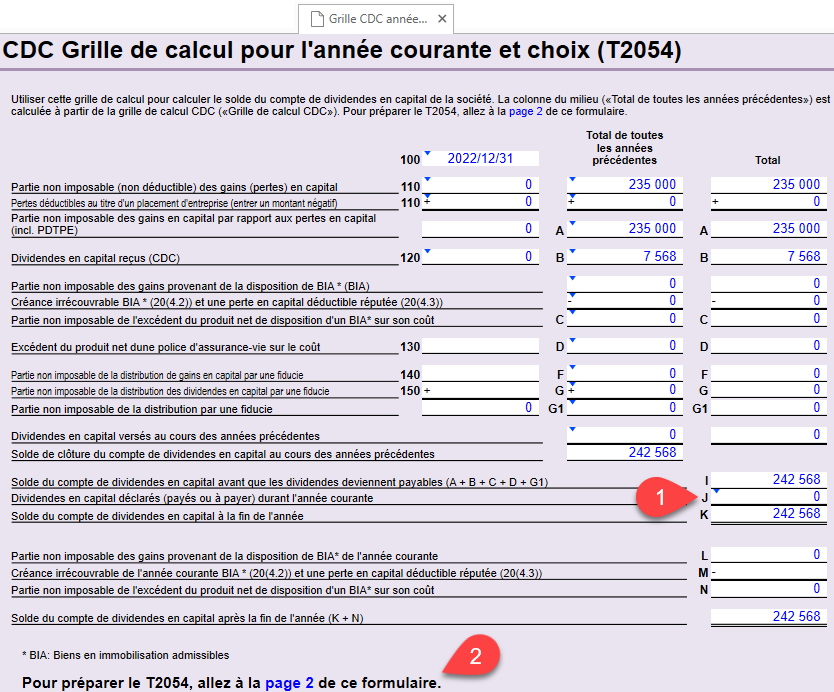Click previous-years field on Dividendes en capital versés row
The width and height of the screenshot is (834, 692).
[x=625, y=435]
